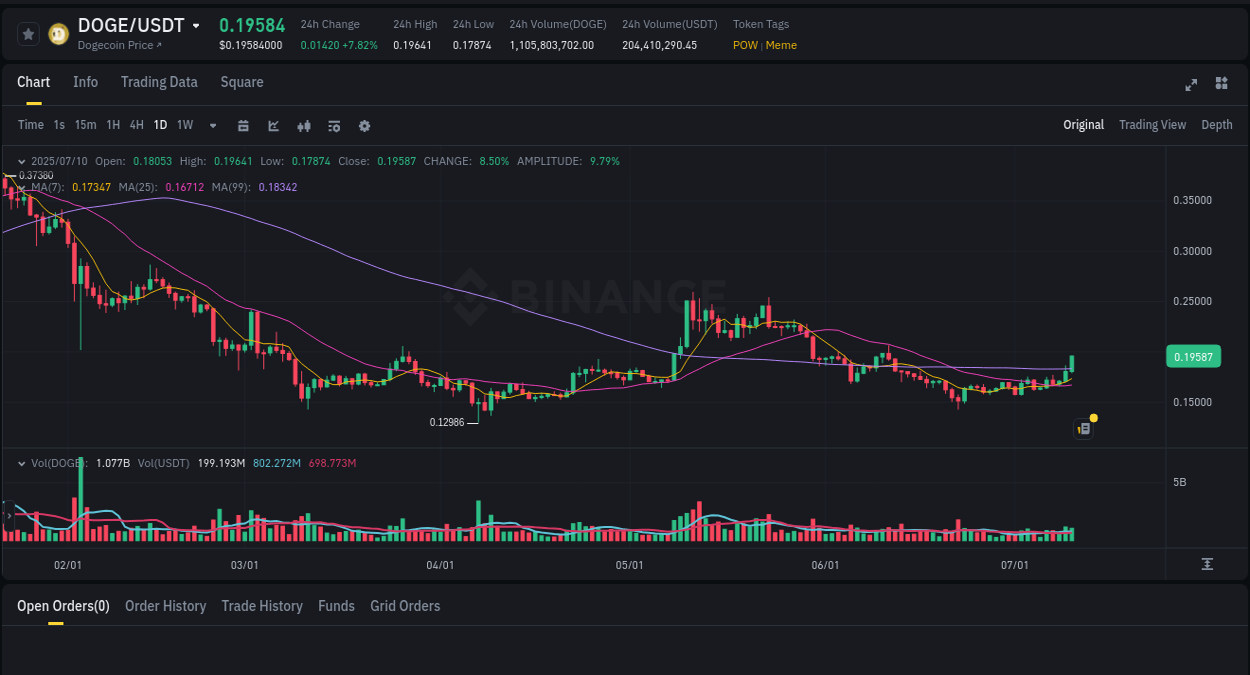Open the widgets layout panel

[x=1221, y=84]
